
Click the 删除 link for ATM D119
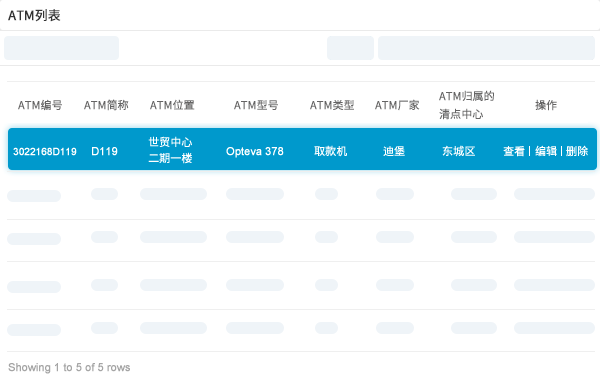pos(577,151)
